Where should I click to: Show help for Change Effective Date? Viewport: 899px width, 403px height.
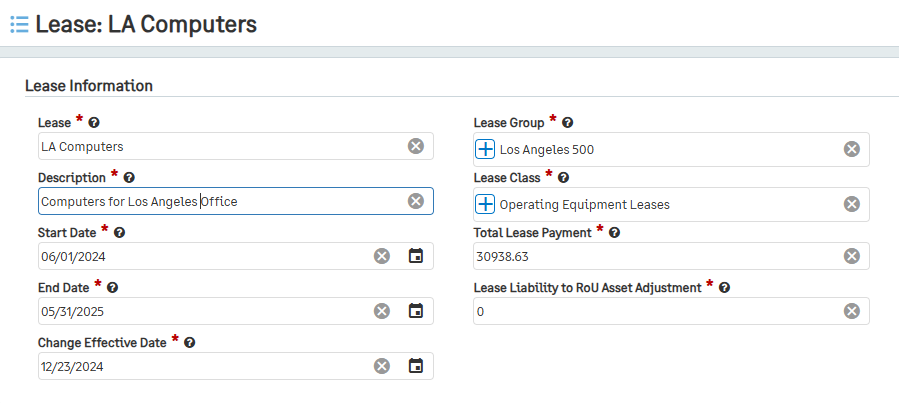[190, 343]
